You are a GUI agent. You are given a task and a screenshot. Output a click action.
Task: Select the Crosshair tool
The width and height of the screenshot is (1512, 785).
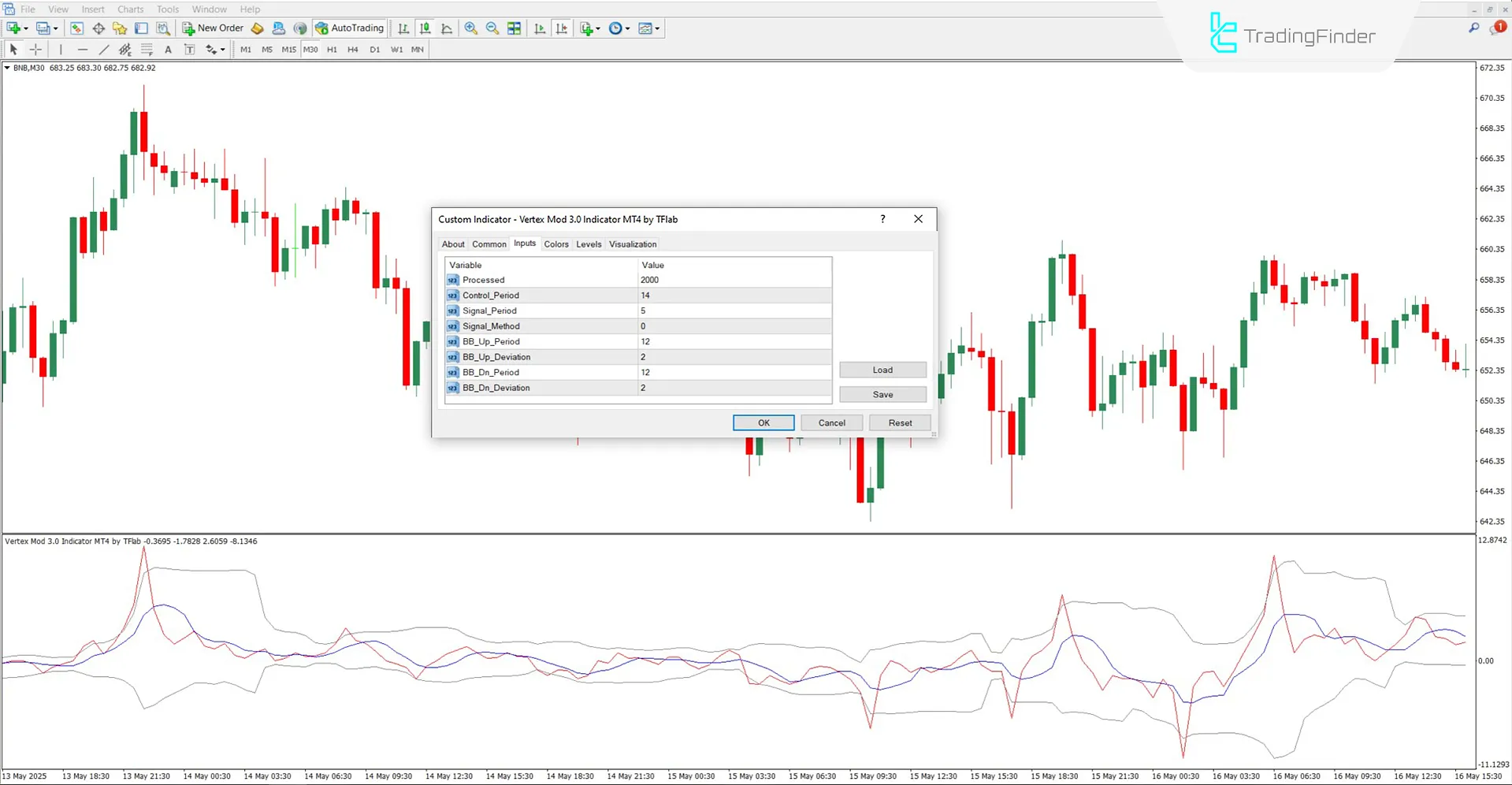click(x=35, y=49)
